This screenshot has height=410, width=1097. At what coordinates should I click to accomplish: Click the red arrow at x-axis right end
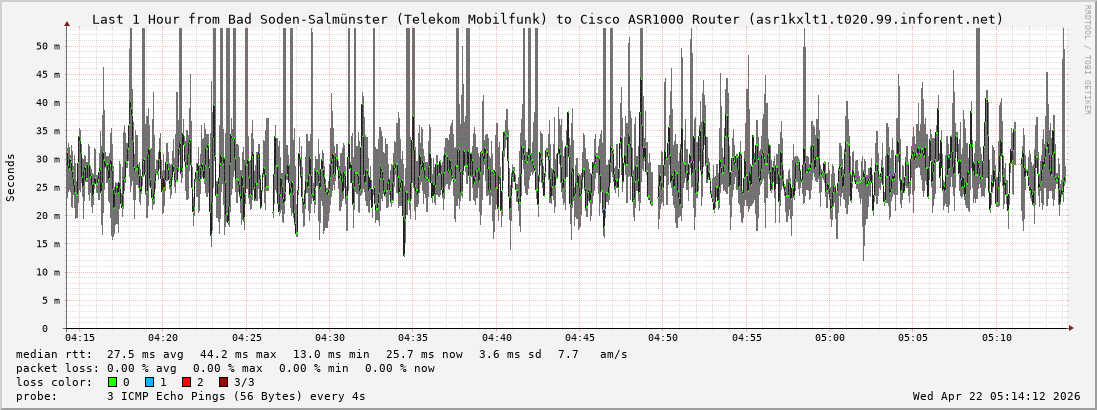click(1071, 328)
